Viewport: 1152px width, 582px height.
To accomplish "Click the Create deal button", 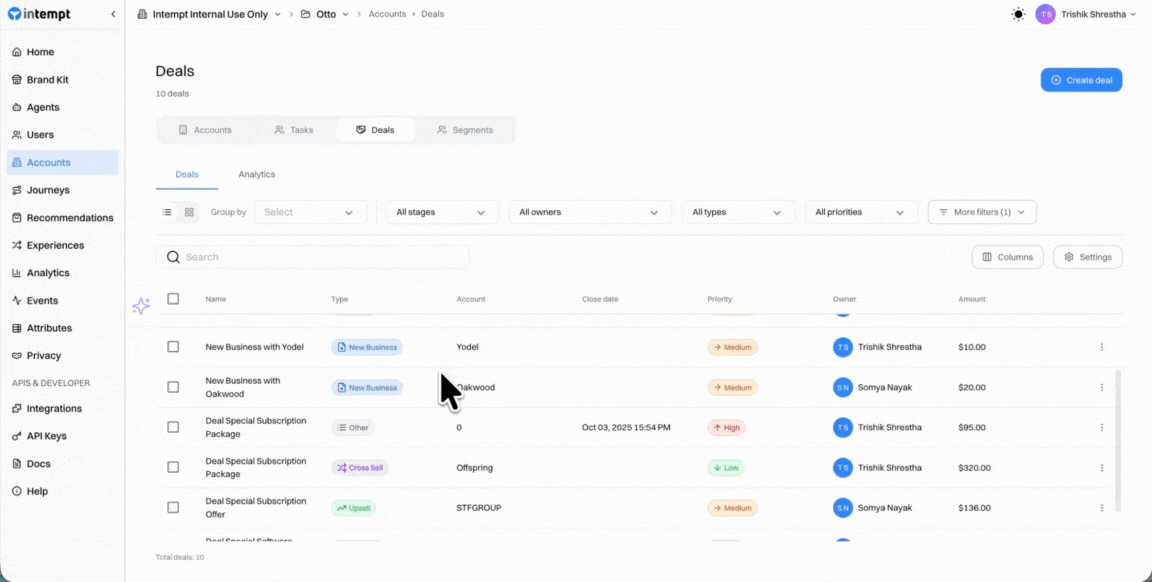I will click(x=1081, y=80).
